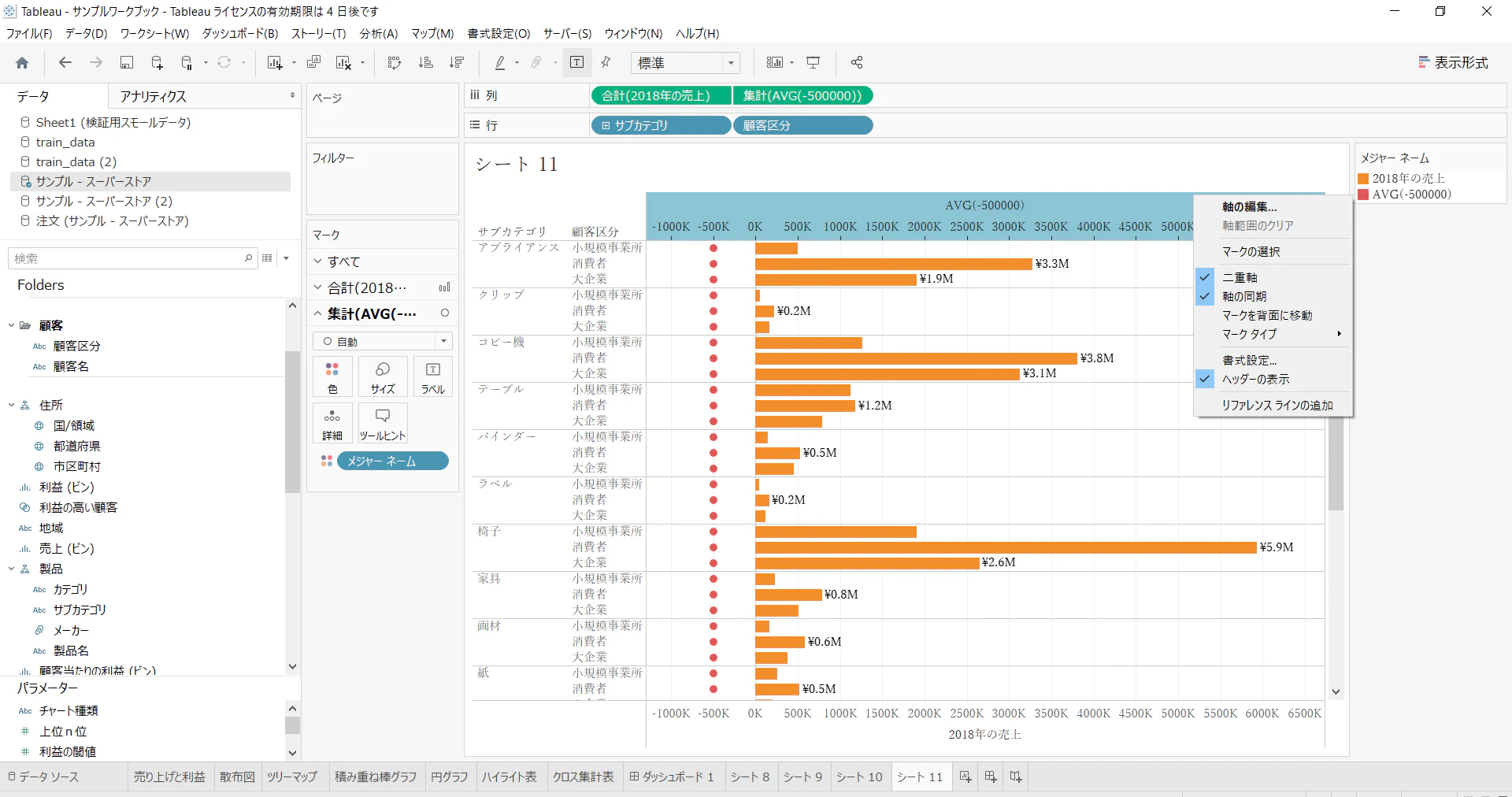Click the new worksheet toolbar icon
Screen dimensions: 1512x797
pyautogui.click(x=275, y=62)
